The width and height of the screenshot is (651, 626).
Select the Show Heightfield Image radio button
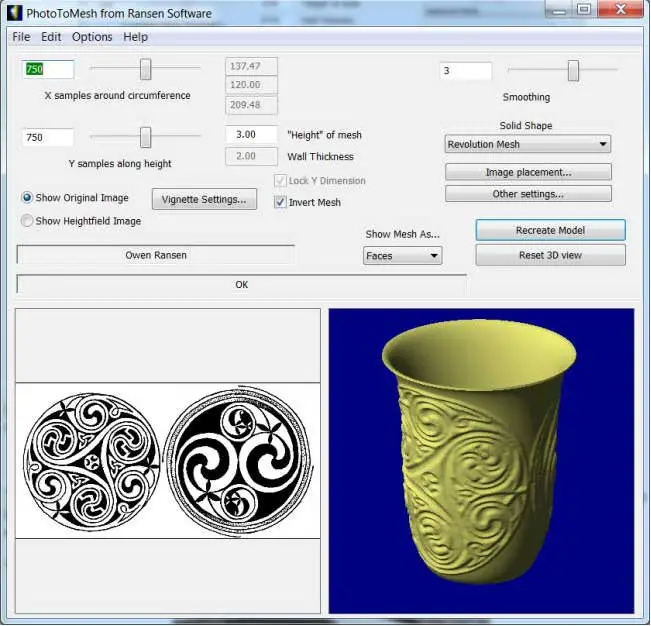coord(27,221)
